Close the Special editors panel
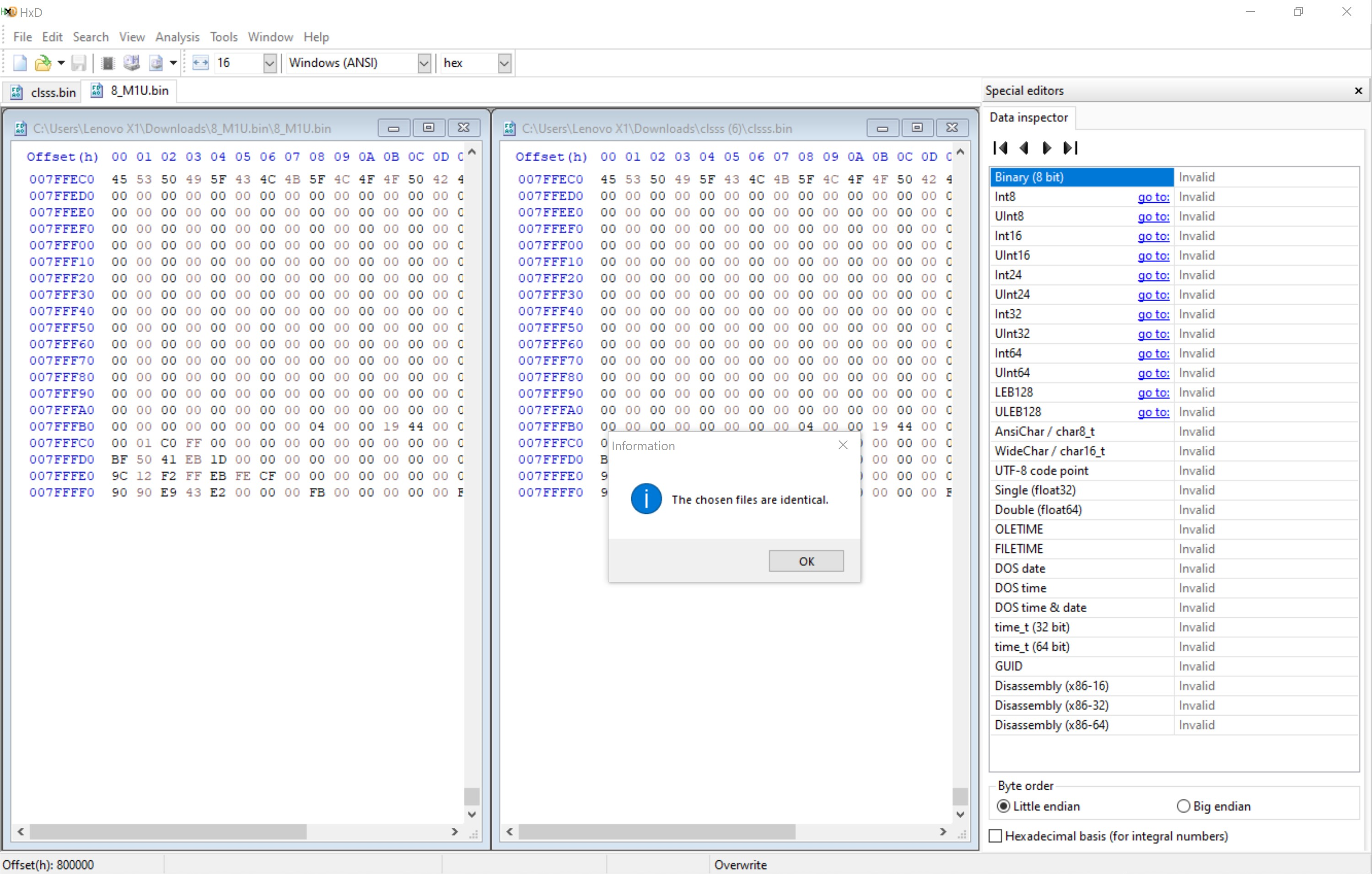1372x874 pixels. [1358, 91]
